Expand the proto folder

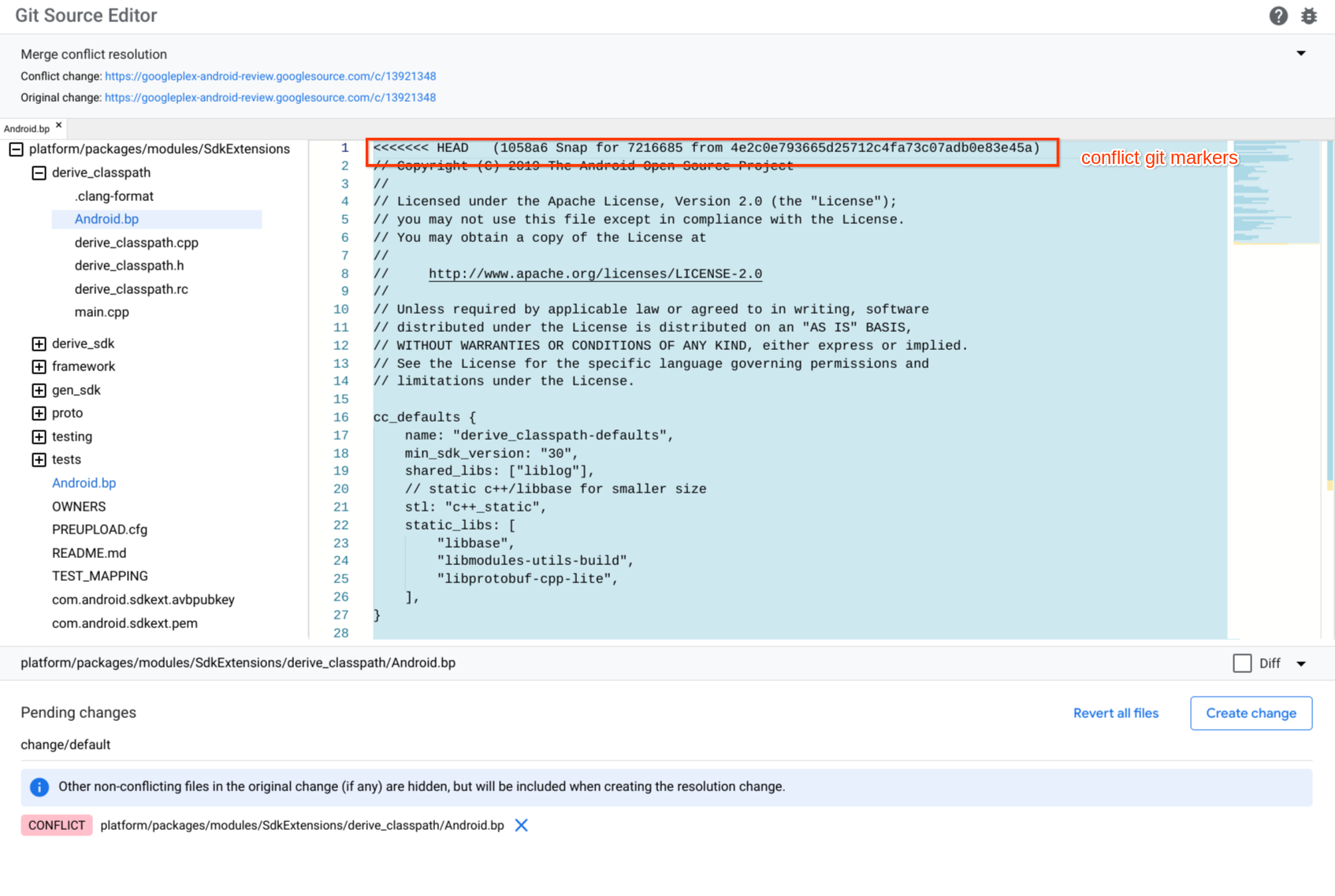point(39,413)
